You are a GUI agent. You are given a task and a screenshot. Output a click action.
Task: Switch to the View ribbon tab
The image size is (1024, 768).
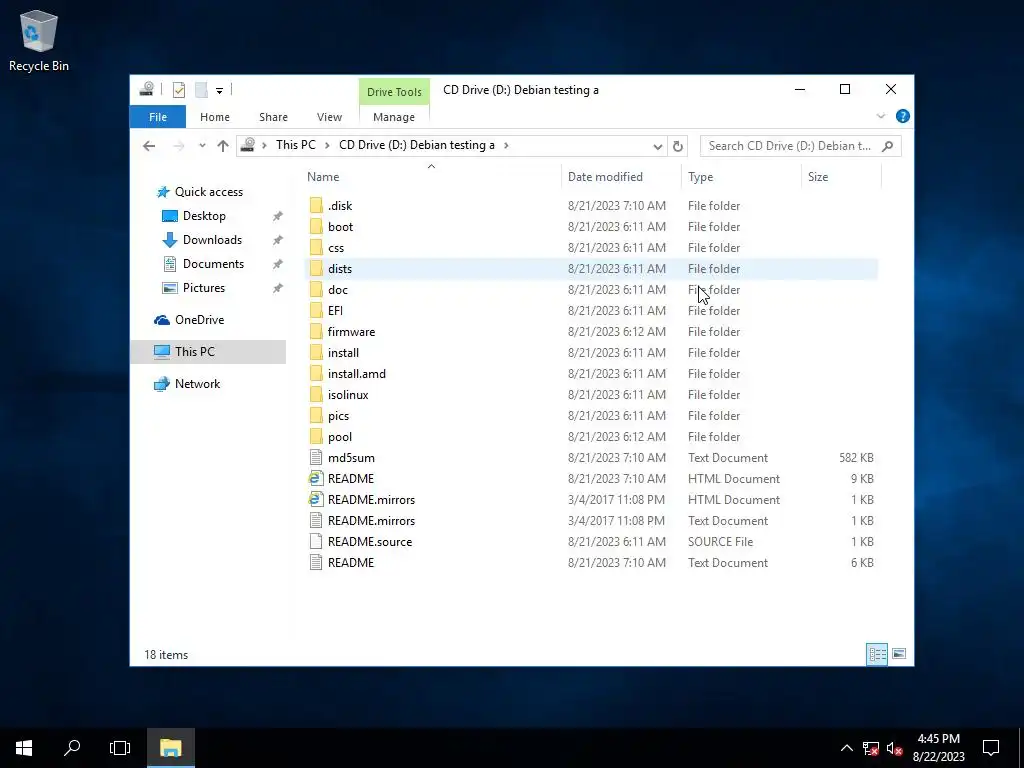(x=329, y=117)
